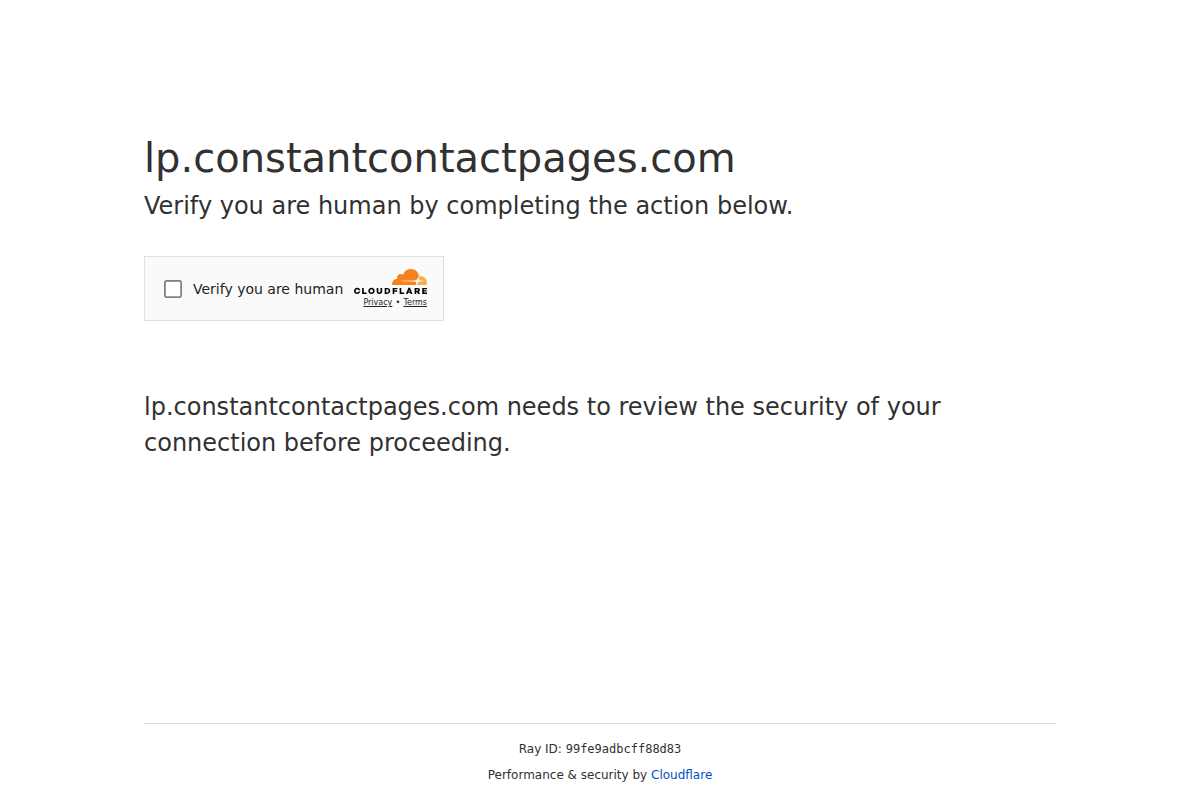Click the orange Cloudflare cloud logo
The image size is (1200, 800).
[409, 277]
